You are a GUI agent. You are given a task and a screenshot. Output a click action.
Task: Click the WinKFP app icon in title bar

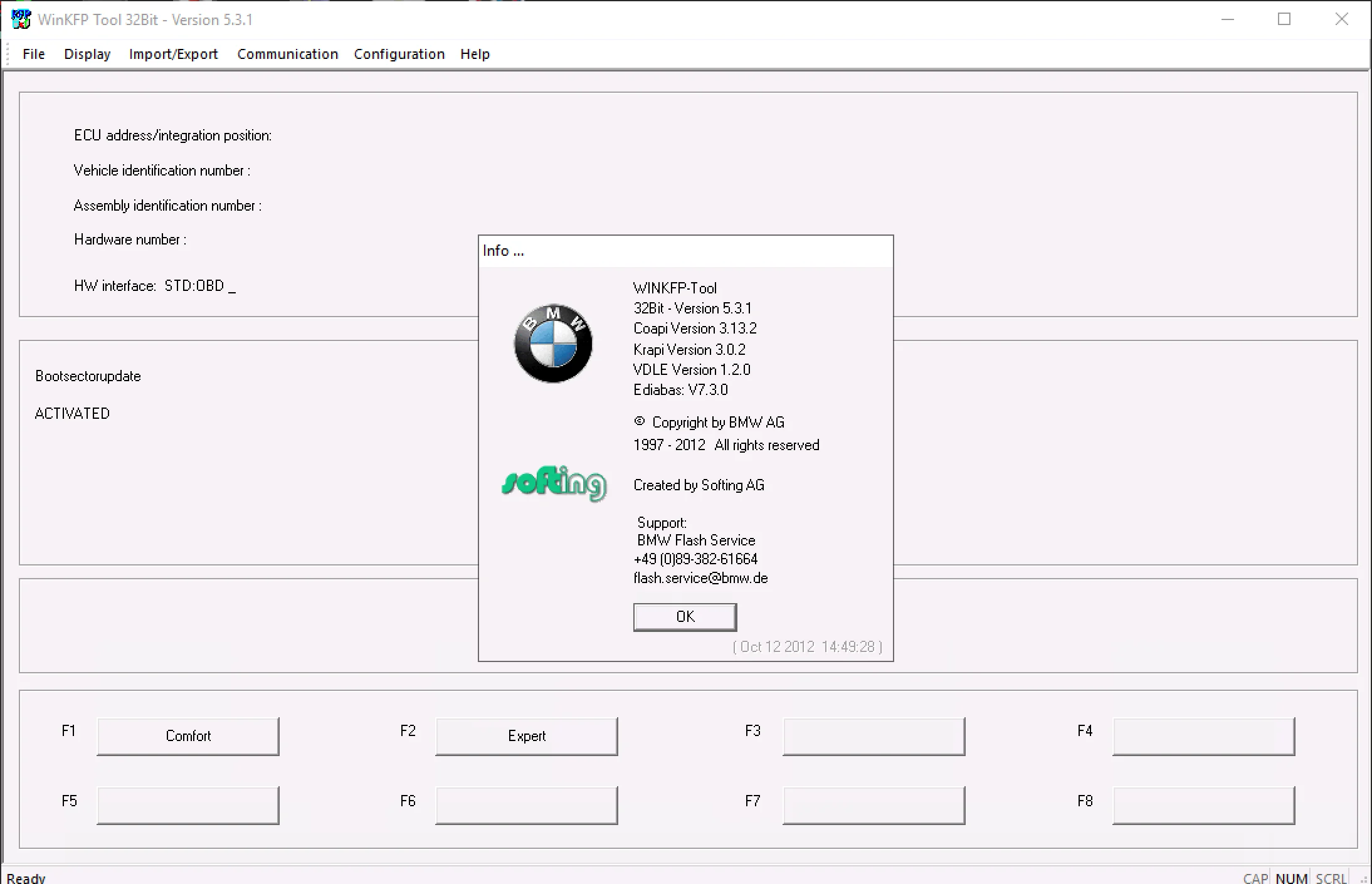click(21, 19)
